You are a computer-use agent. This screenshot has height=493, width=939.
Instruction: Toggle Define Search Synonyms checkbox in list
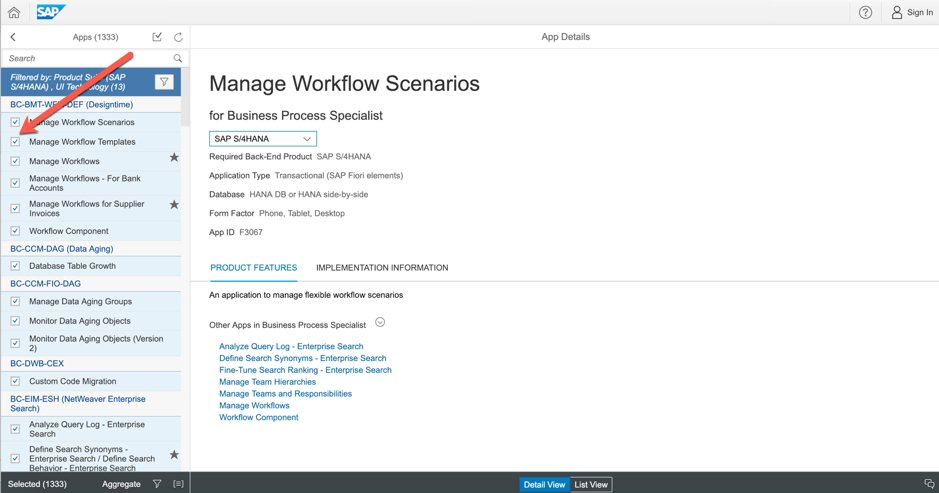[x=15, y=458]
